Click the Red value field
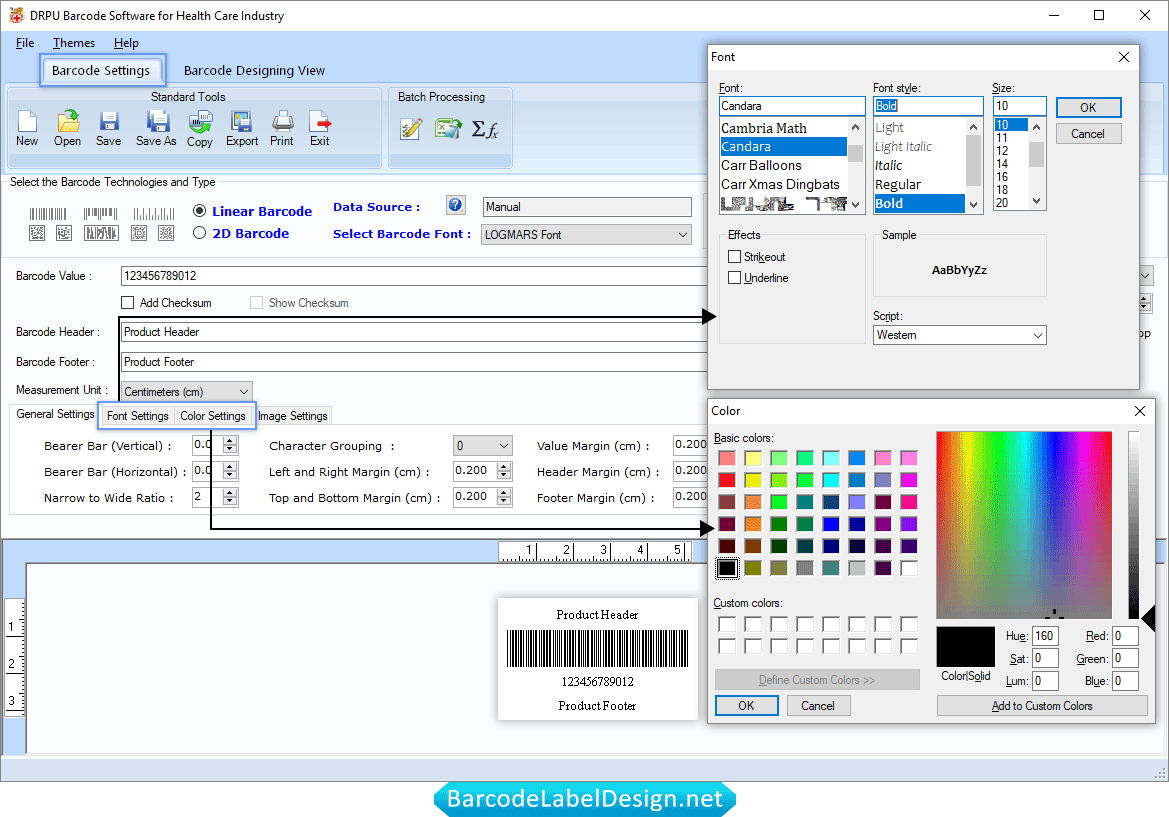 1126,636
